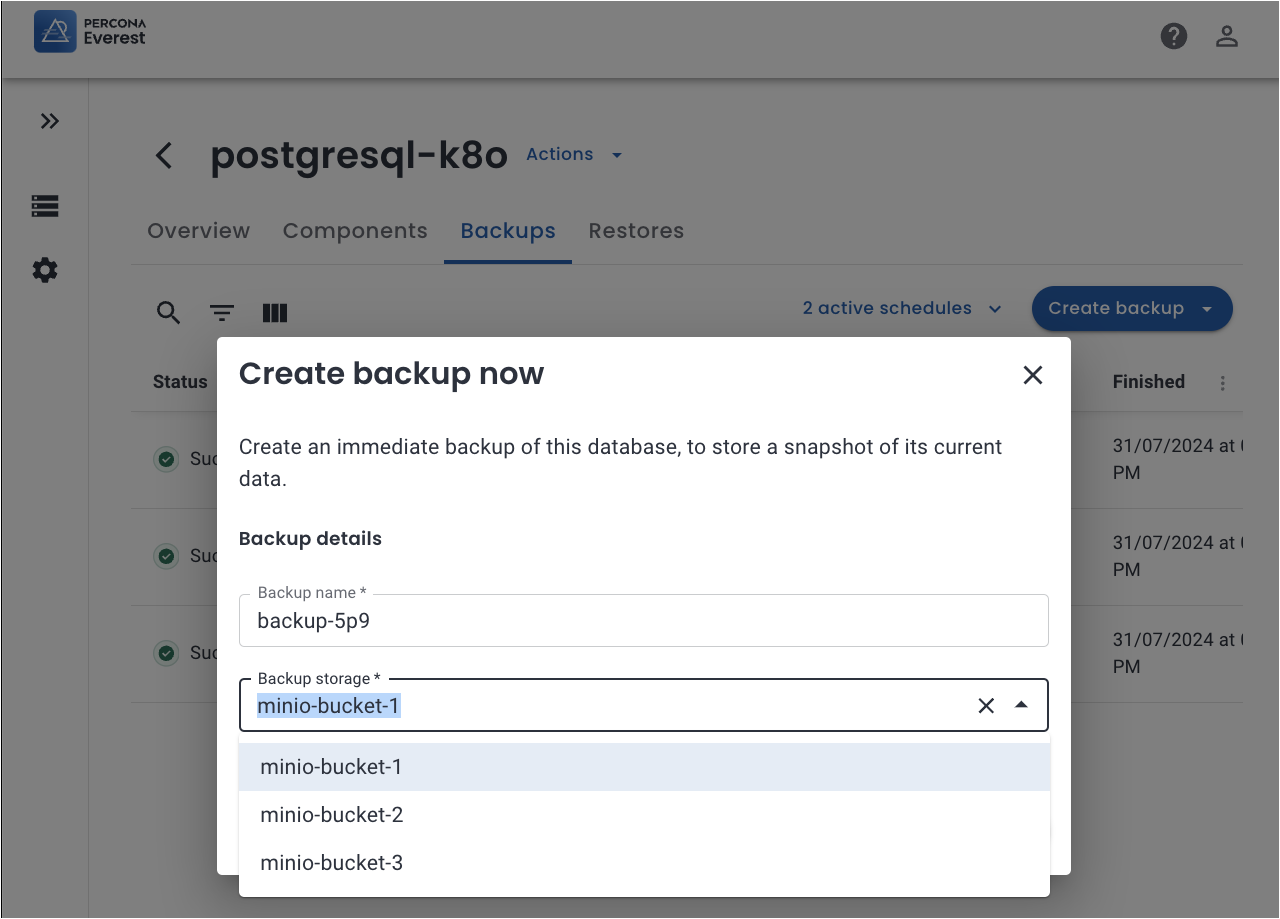The height and width of the screenshot is (919, 1280).
Task: Open the Actions dropdown menu
Action: point(574,154)
